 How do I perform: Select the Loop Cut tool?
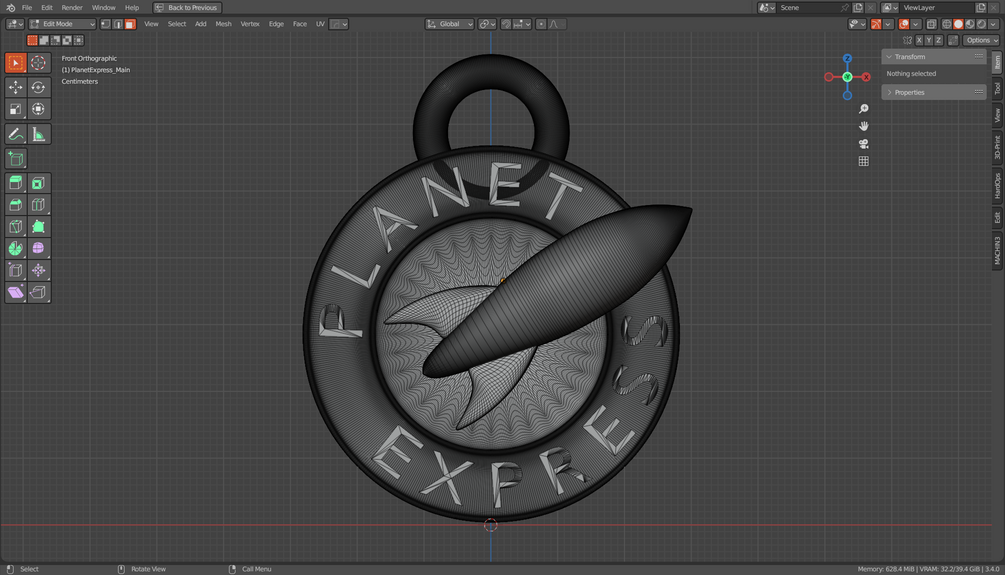pyautogui.click(x=38, y=205)
